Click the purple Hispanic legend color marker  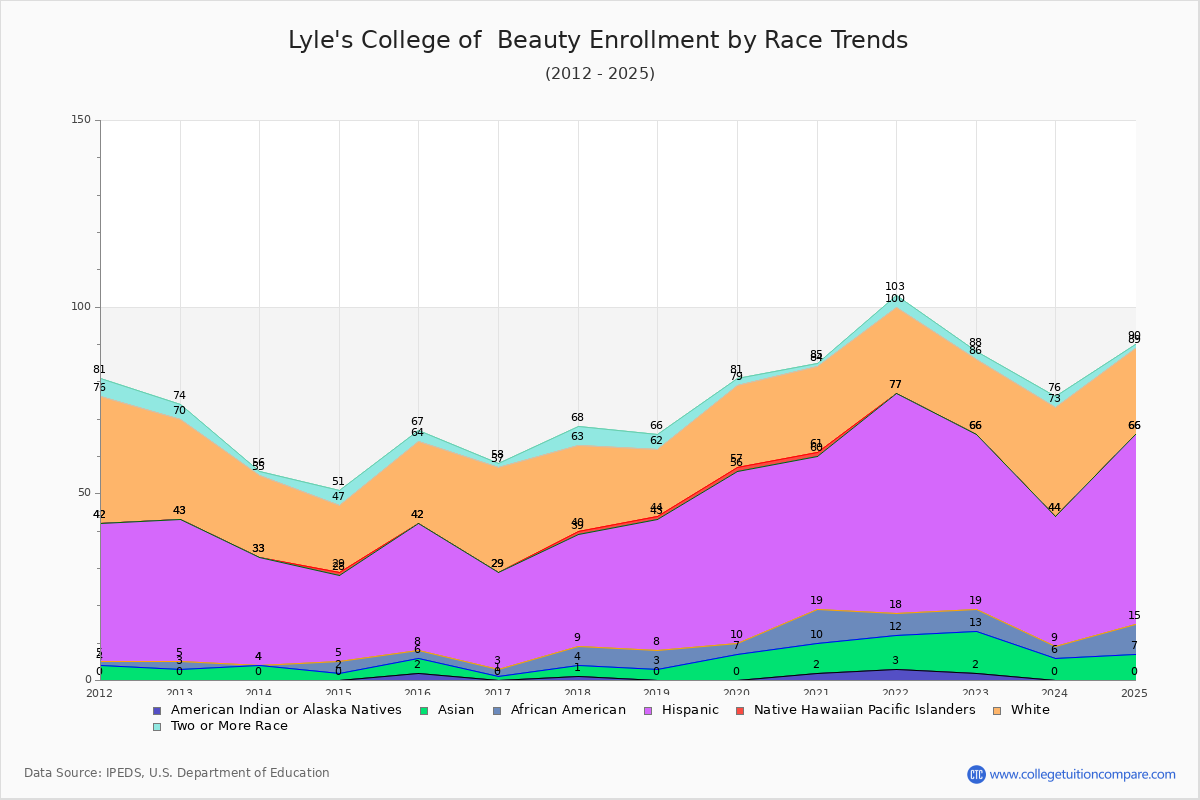pos(646,710)
